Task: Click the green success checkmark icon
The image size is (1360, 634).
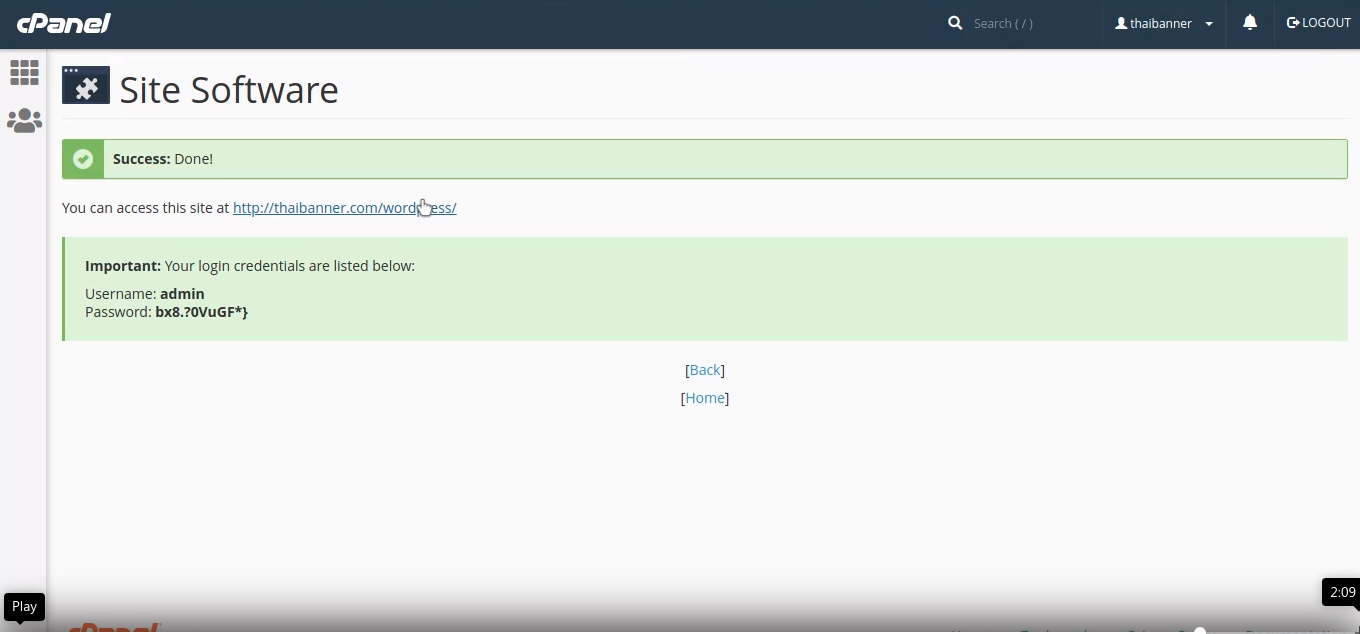Action: coord(83,159)
